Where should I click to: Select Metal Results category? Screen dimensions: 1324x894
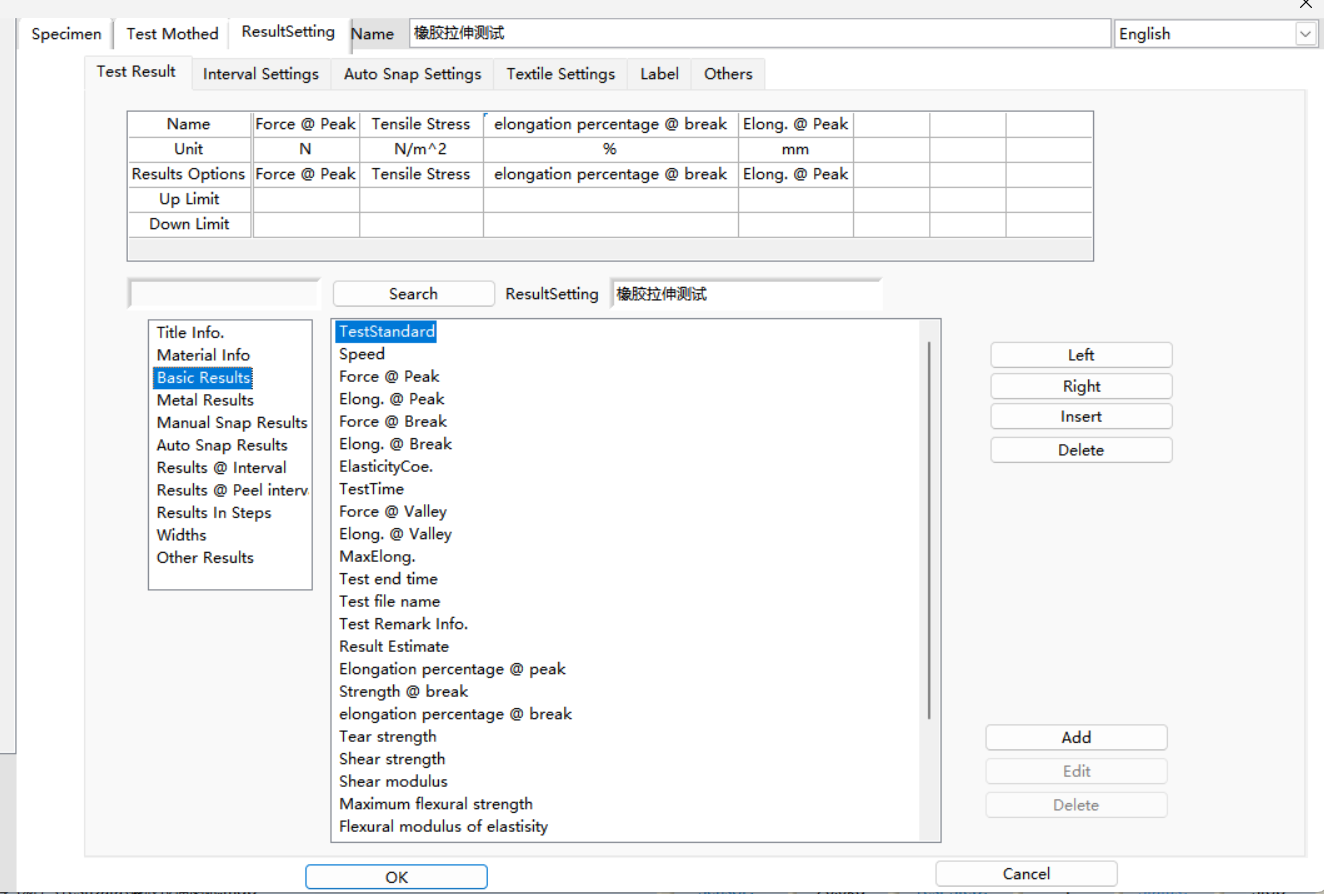[x=205, y=400]
